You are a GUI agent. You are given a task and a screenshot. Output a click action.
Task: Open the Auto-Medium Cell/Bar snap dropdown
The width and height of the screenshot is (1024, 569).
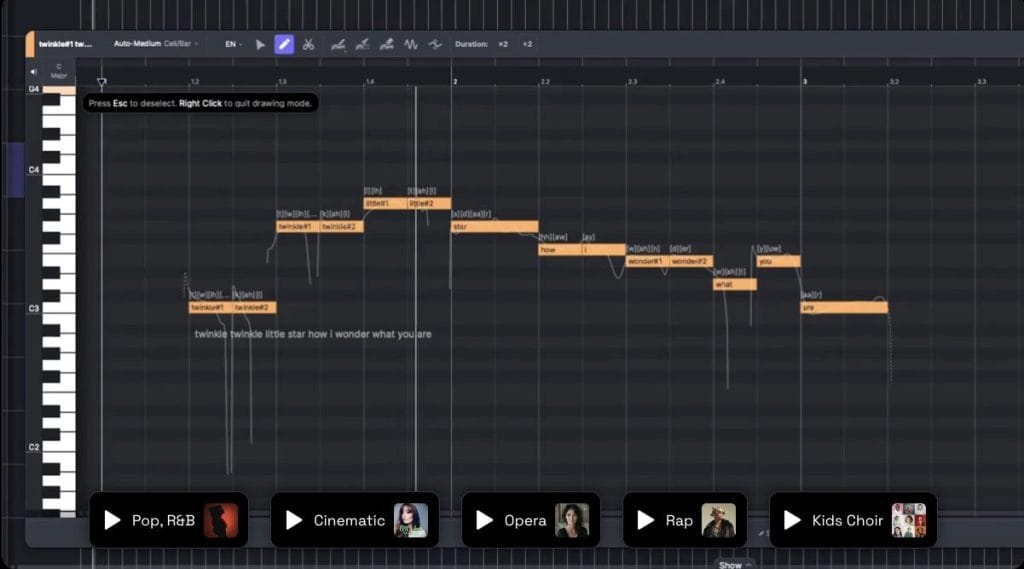(155, 44)
